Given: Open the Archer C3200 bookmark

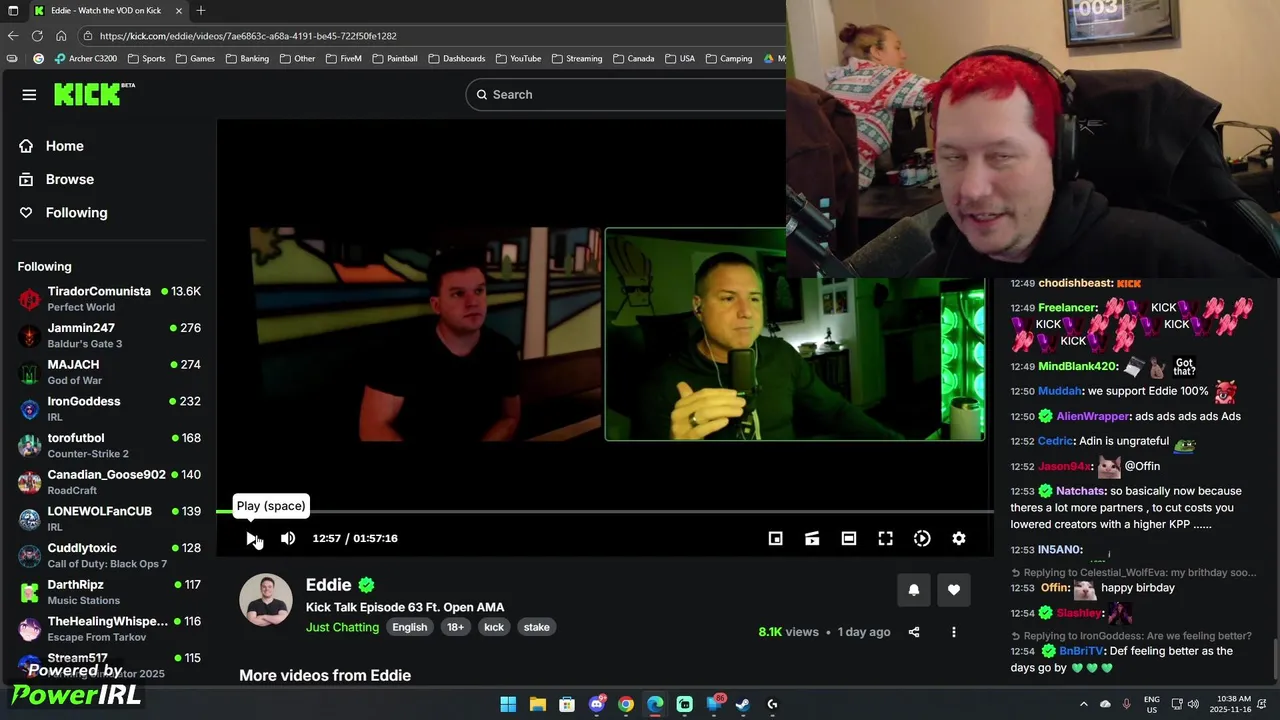Looking at the screenshot, I should point(85,58).
